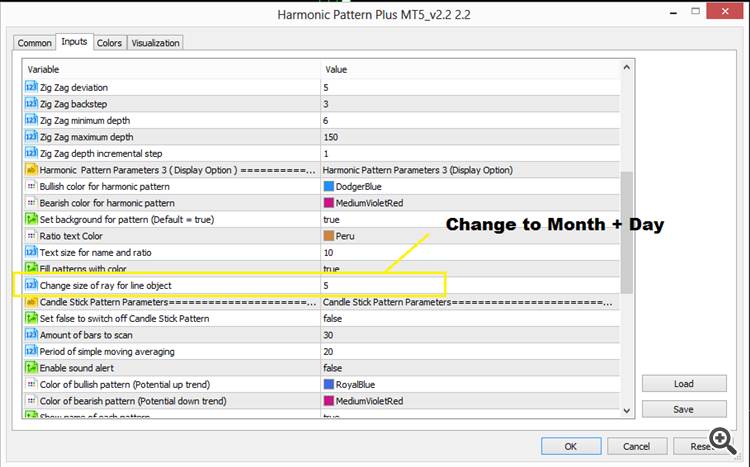Click the icon beside Zig Zag depth incremental step
The image size is (750, 467).
click(x=31, y=153)
